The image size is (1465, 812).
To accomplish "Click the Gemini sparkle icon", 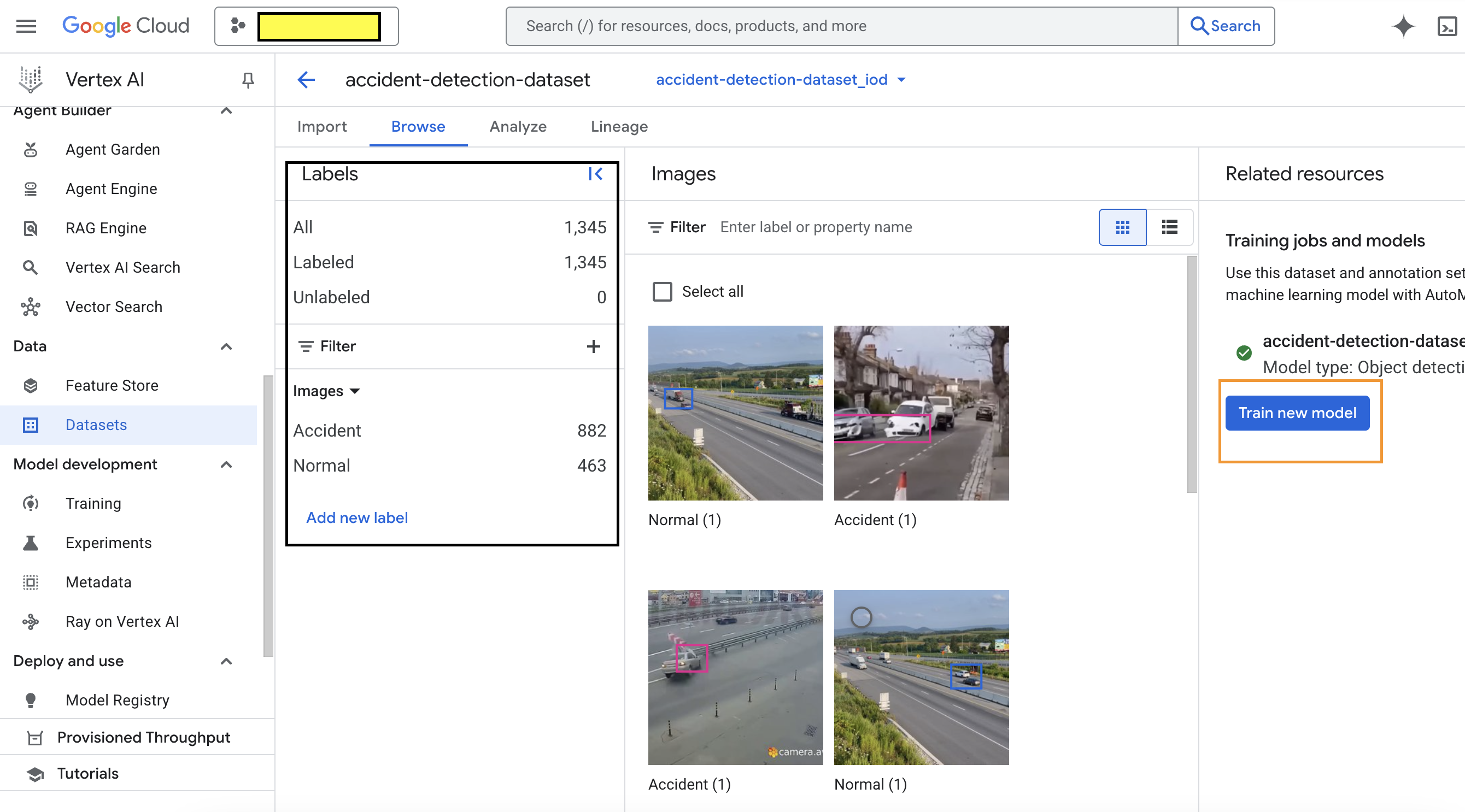I will coord(1403,26).
